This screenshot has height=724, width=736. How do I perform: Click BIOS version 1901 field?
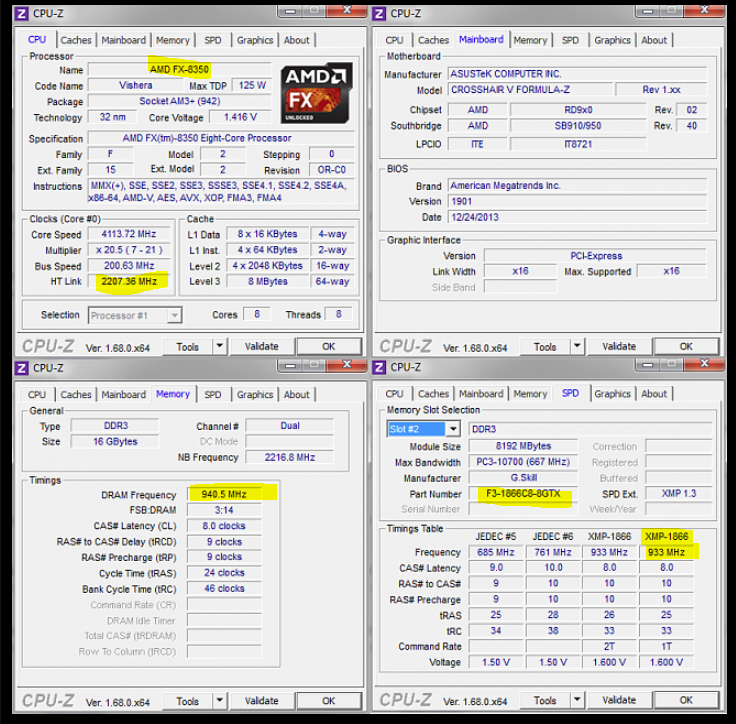tap(577, 201)
